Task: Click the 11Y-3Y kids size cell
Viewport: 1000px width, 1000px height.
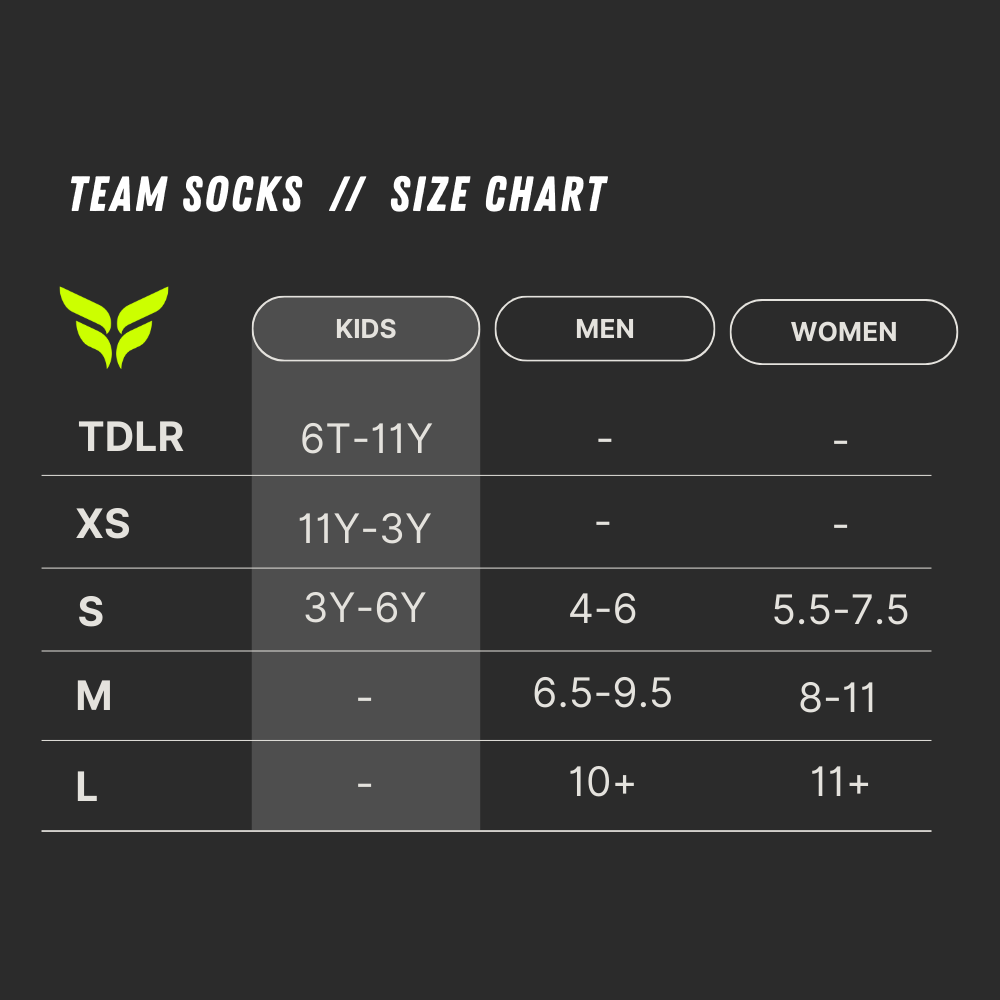Action: point(365,528)
